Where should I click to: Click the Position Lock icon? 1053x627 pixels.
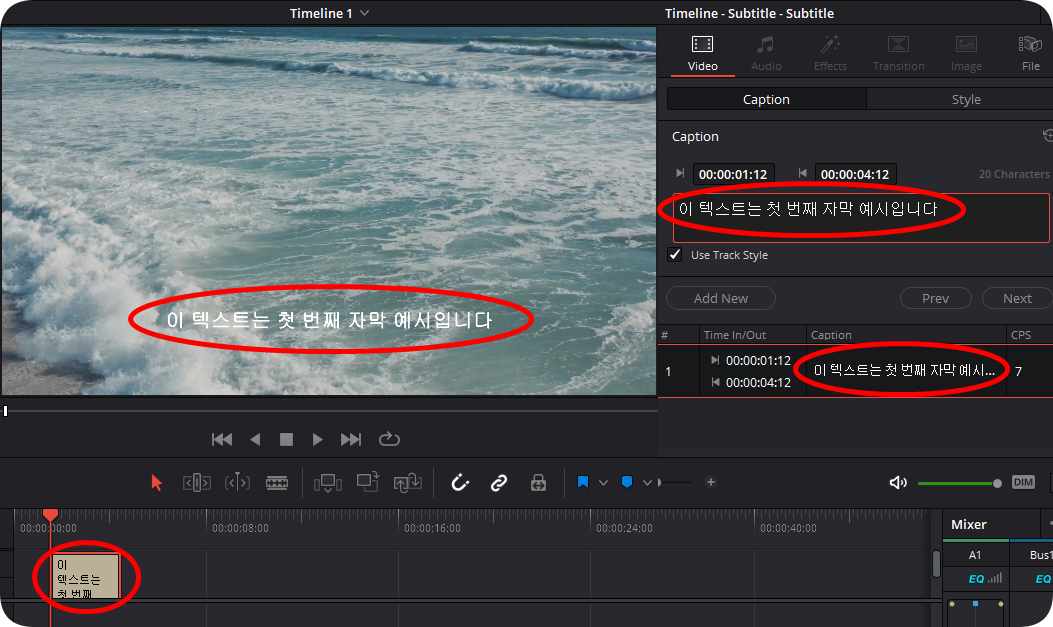(538, 482)
